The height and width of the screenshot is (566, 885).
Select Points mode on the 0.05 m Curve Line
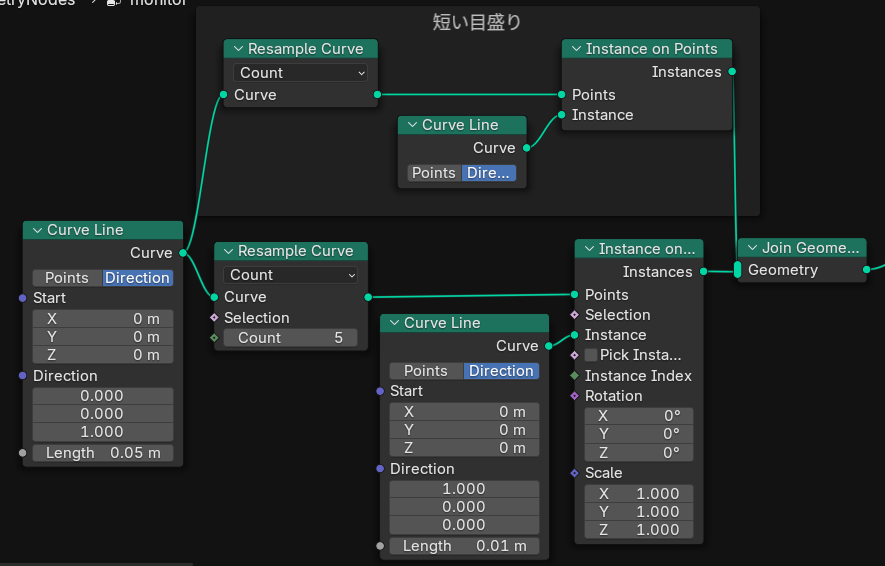coord(67,278)
